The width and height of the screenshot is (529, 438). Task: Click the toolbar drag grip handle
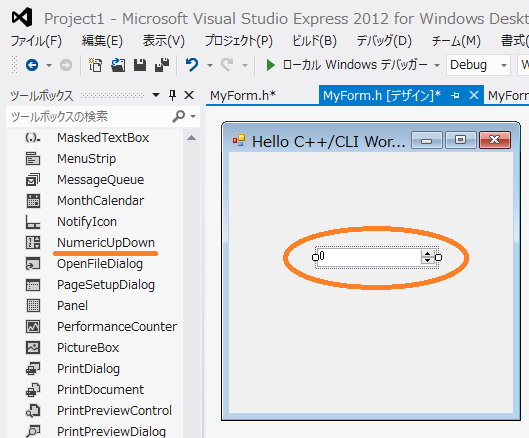14,65
